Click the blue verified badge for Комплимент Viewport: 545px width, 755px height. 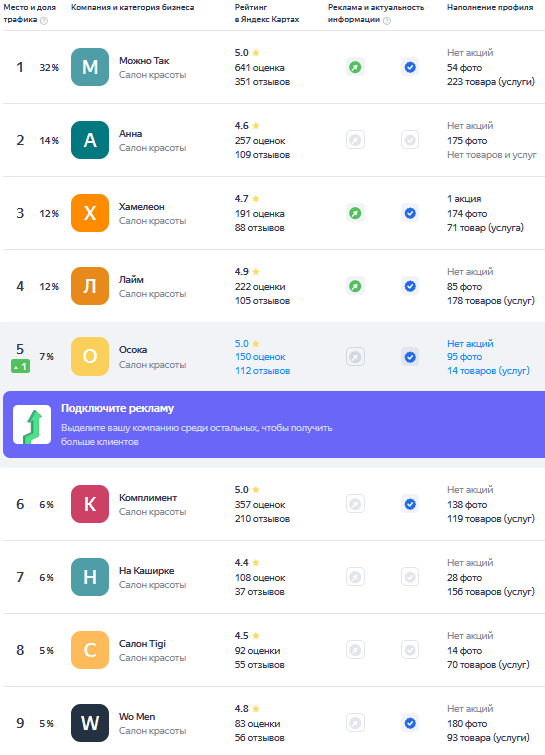[410, 504]
